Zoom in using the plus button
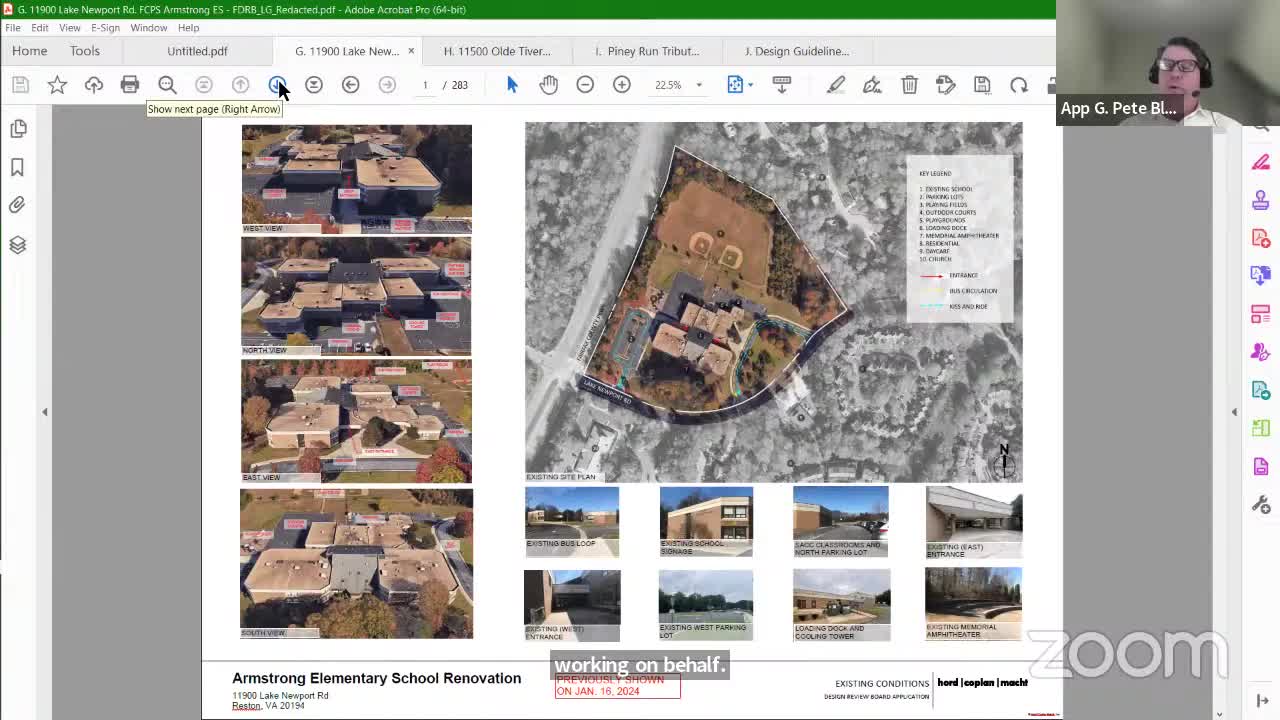 click(x=621, y=85)
